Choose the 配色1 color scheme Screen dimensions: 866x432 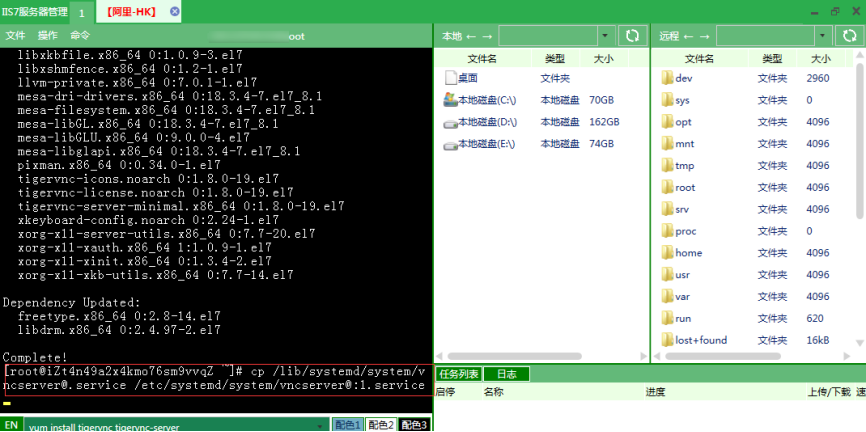coord(348,425)
